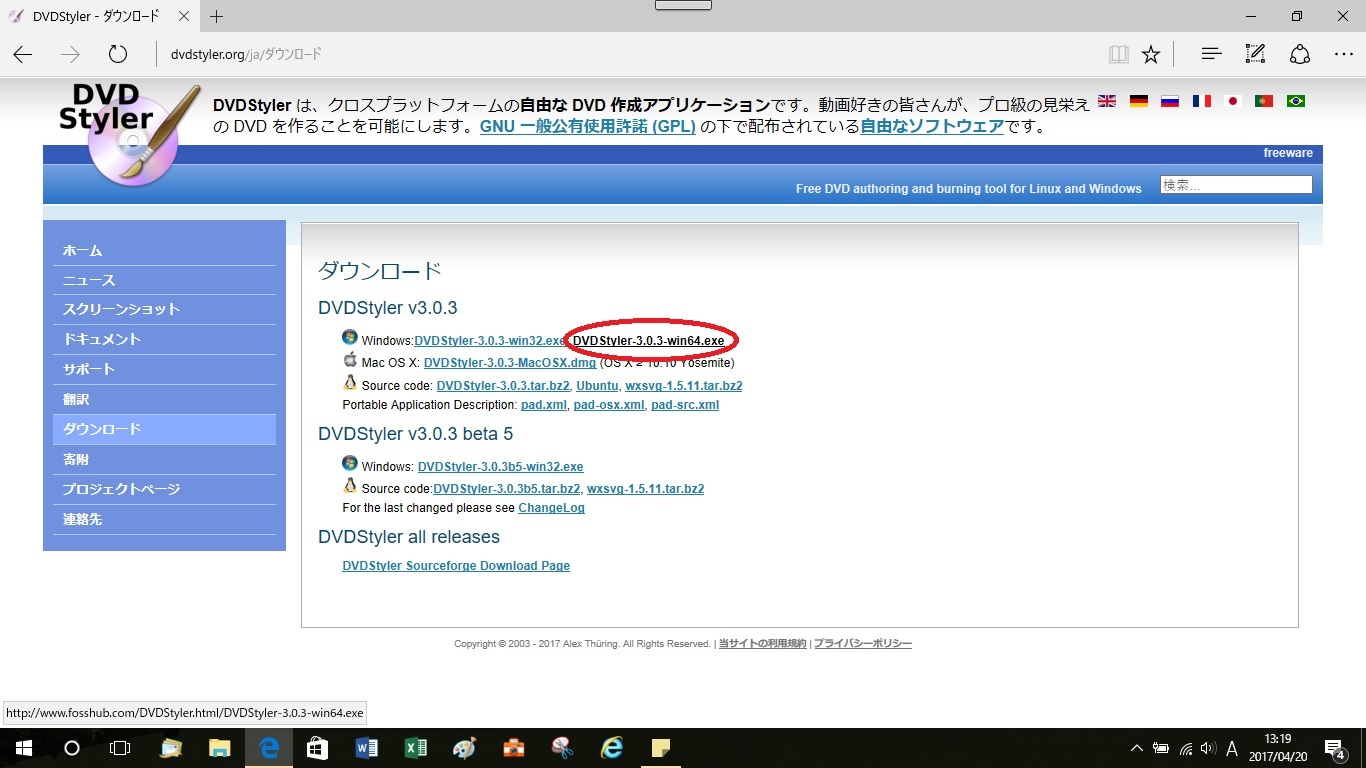Open 当サイトの利用規約 footer link
This screenshot has height=768, width=1366.
tap(762, 644)
